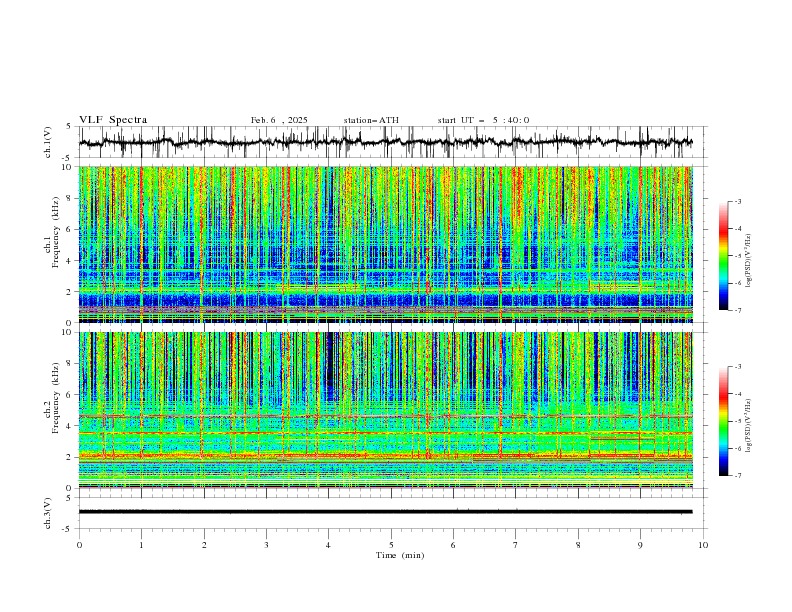The height and width of the screenshot is (612, 792).
Task: Click the time axis tick label '3'
Action: tap(266, 545)
